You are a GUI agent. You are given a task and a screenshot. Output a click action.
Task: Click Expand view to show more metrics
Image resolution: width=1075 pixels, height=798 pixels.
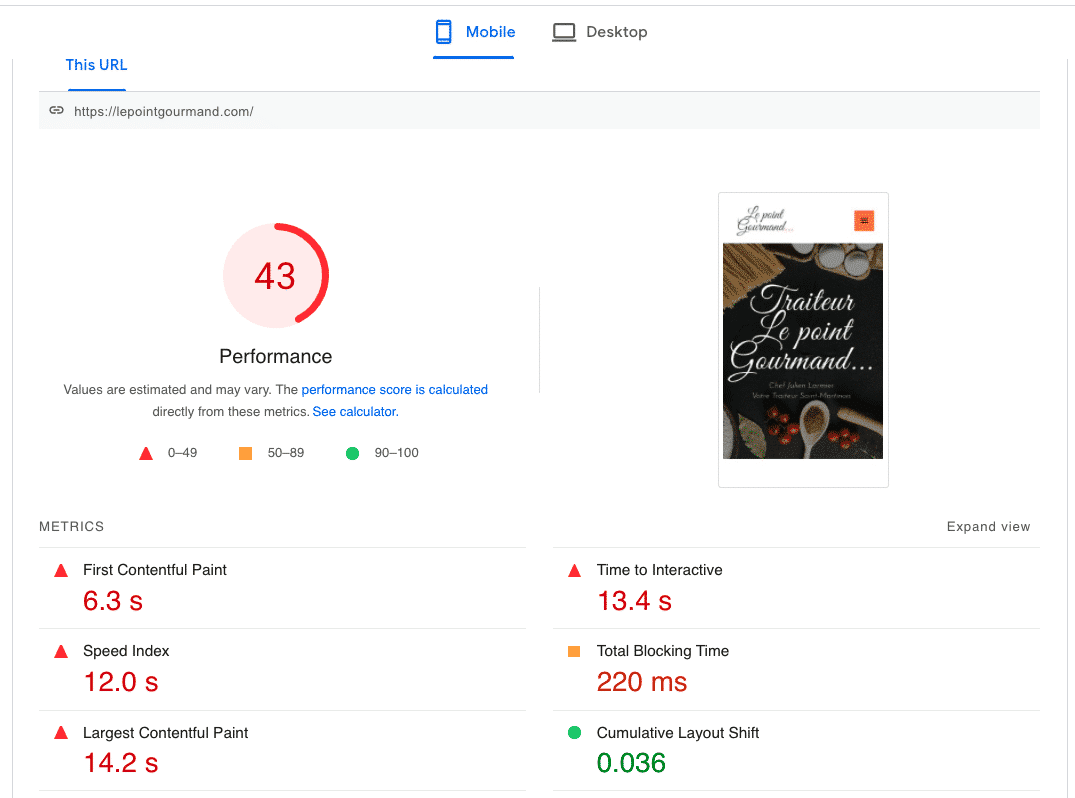coord(988,526)
